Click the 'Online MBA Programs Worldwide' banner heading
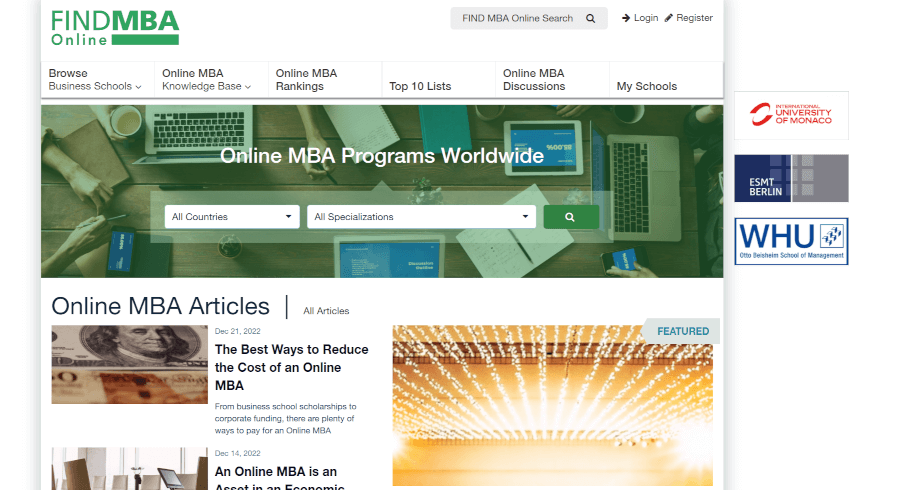The width and height of the screenshot is (900, 490). click(382, 155)
